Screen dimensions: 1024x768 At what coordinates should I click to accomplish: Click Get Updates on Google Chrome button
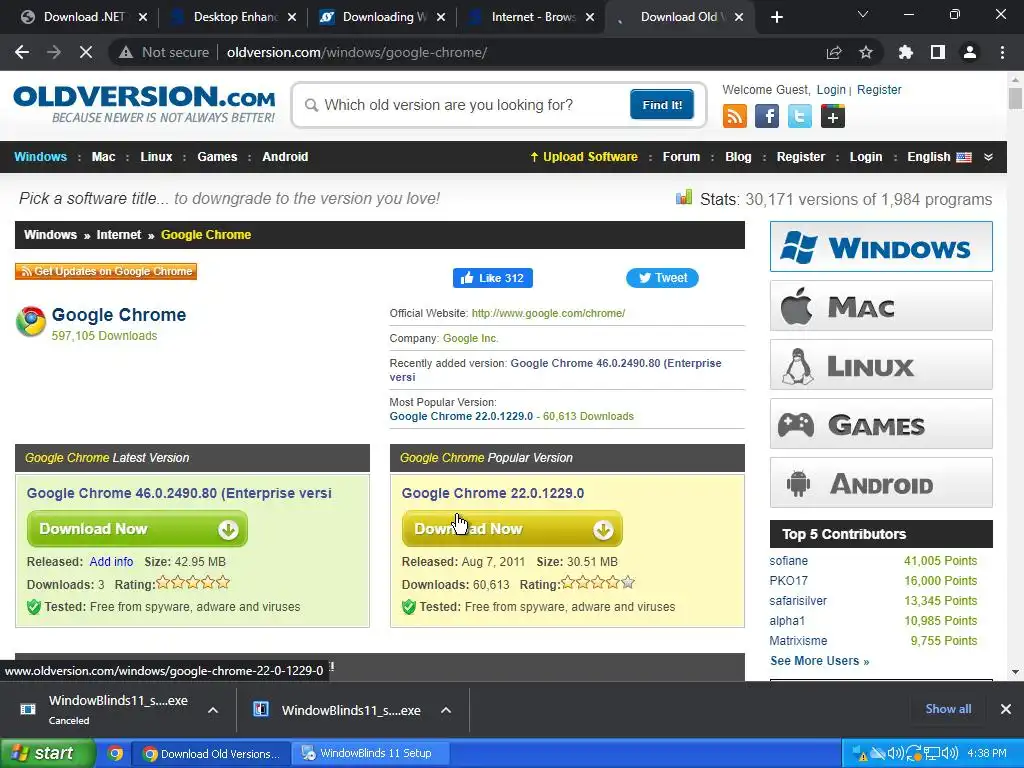pos(106,271)
